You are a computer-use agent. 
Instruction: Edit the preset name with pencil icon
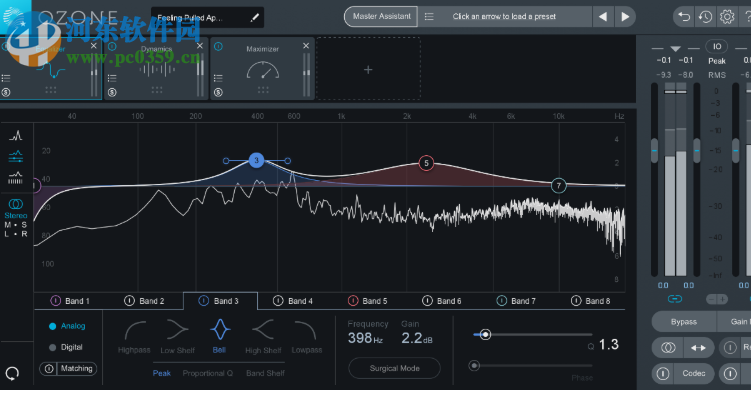coord(254,18)
